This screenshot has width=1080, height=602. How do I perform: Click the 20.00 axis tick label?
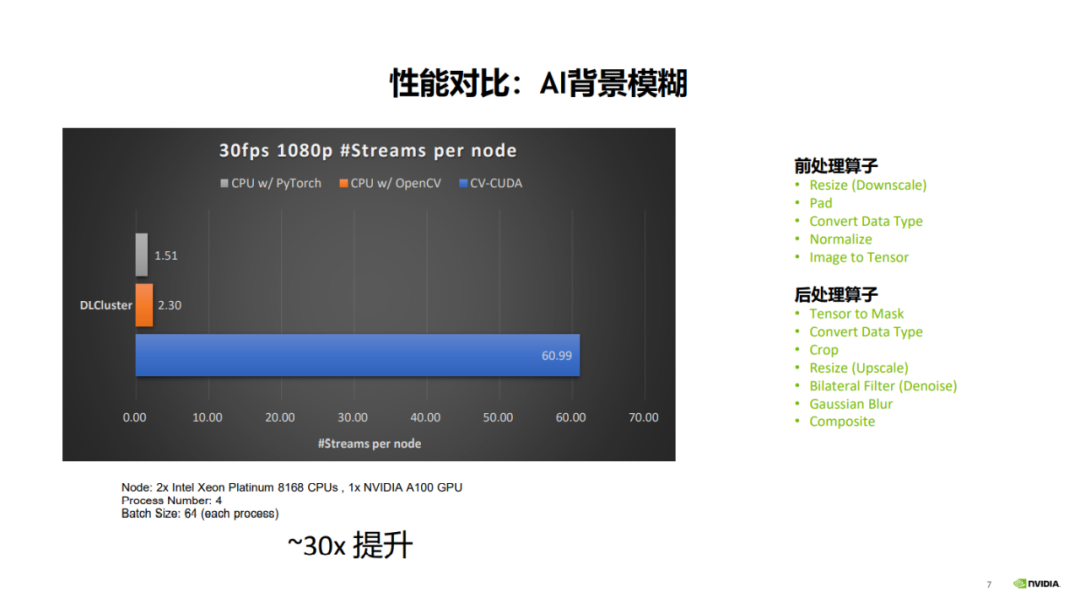[x=280, y=417]
